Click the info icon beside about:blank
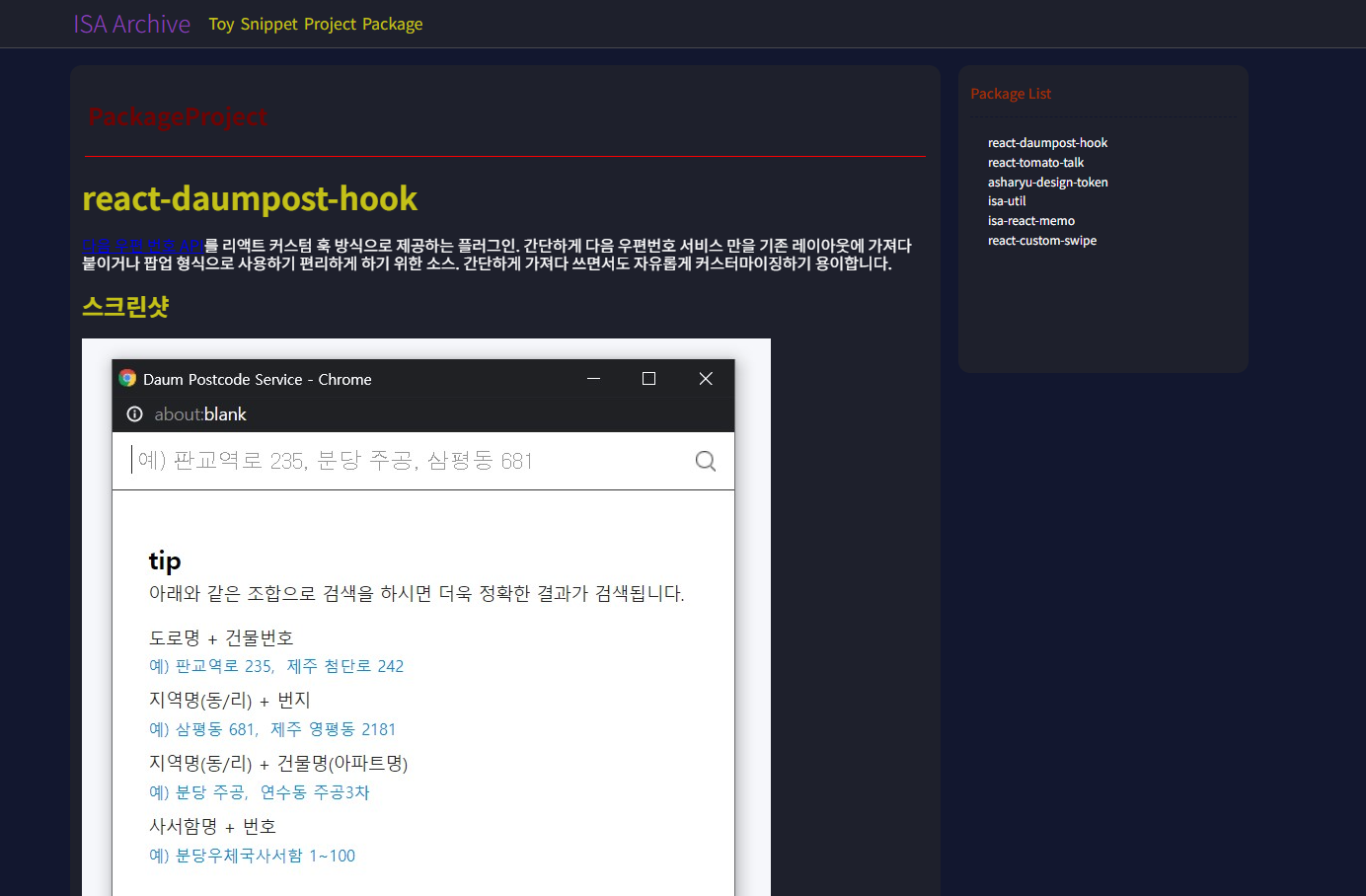The height and width of the screenshot is (896, 1366). click(x=135, y=414)
